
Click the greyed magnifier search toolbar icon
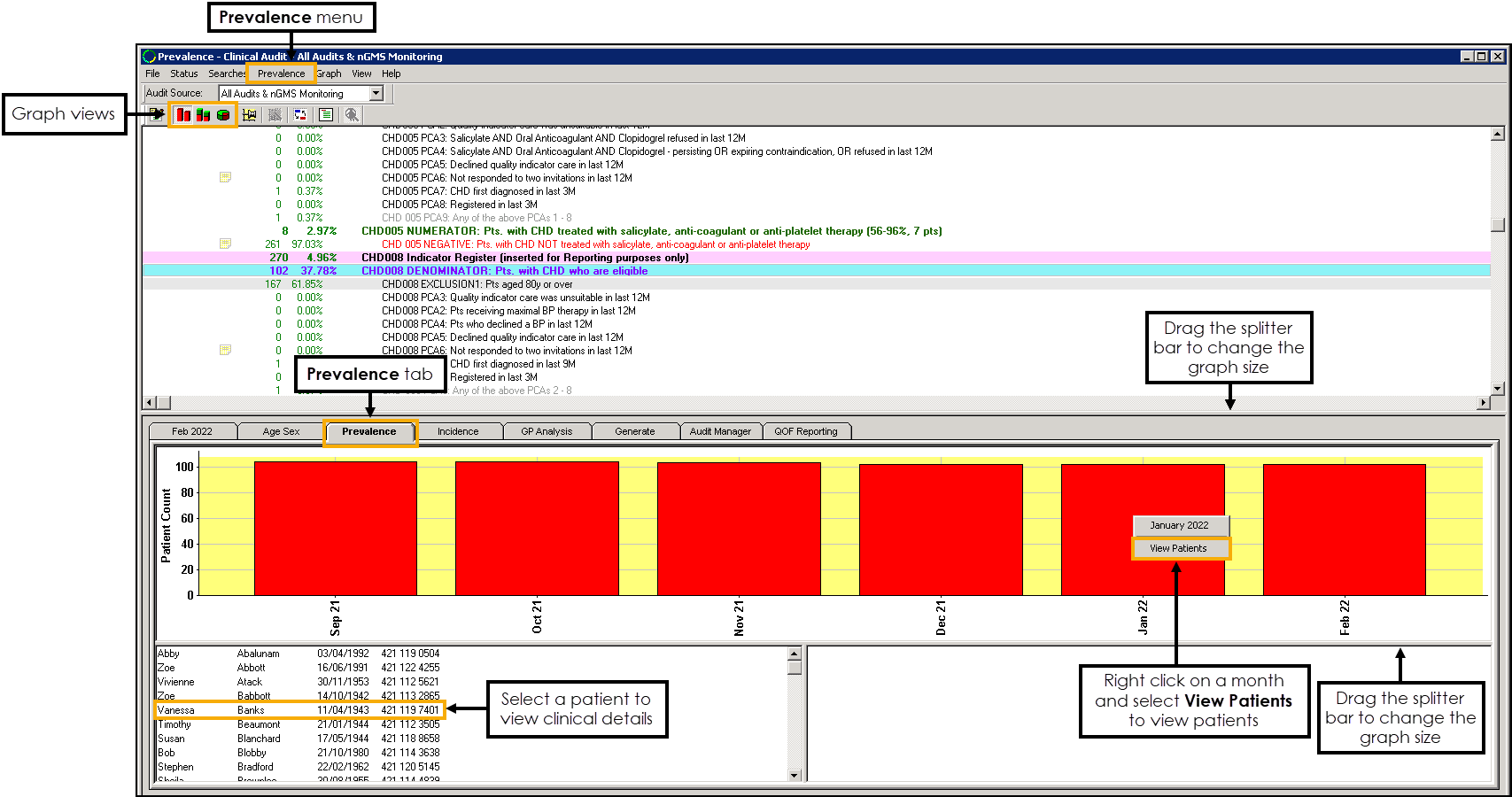(352, 115)
